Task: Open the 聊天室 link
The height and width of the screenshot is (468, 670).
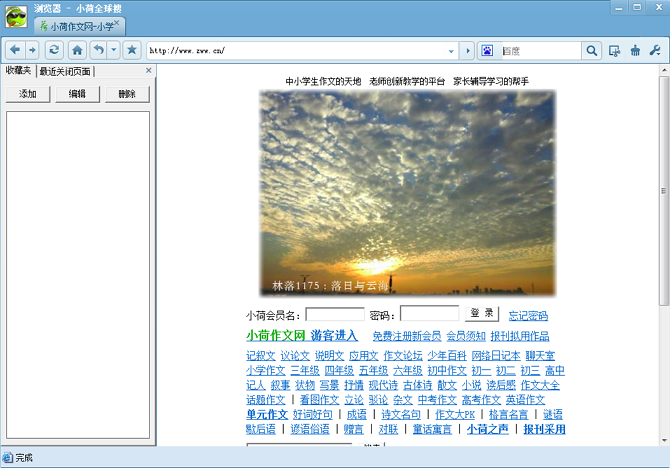Action: pos(540,356)
